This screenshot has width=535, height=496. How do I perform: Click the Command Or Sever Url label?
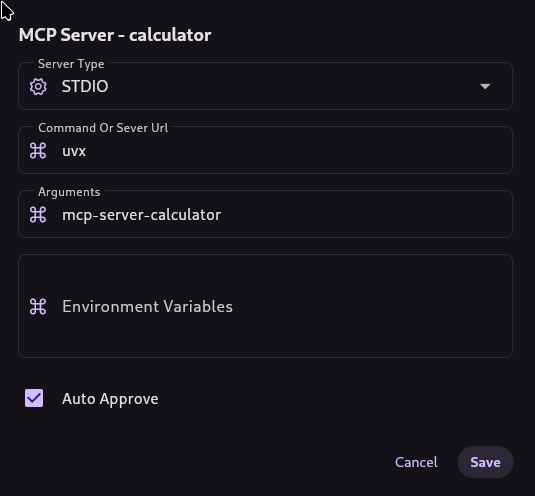(x=103, y=128)
